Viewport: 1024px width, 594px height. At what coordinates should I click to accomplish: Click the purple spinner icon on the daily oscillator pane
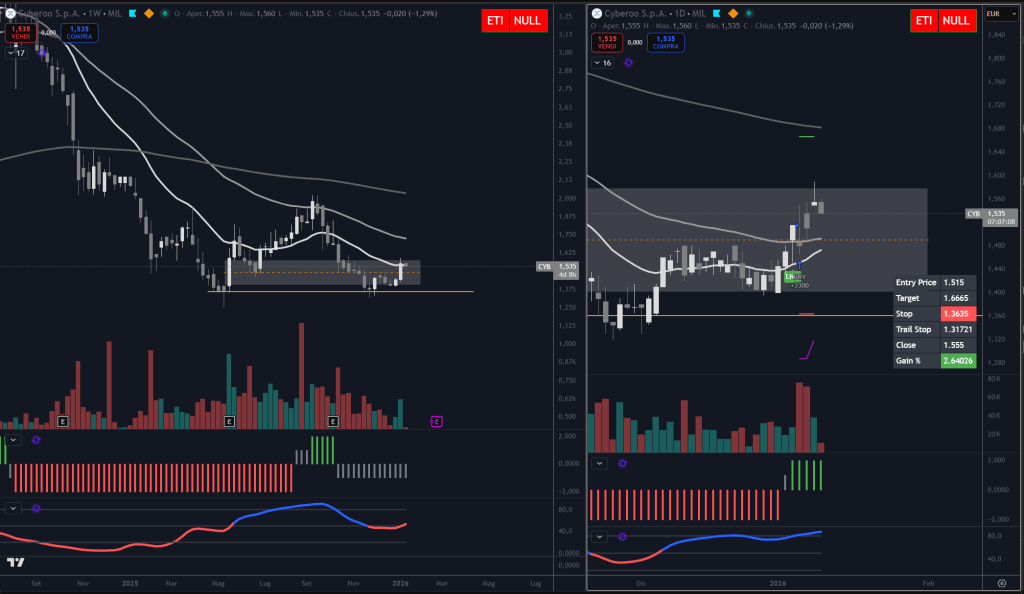pos(622,537)
